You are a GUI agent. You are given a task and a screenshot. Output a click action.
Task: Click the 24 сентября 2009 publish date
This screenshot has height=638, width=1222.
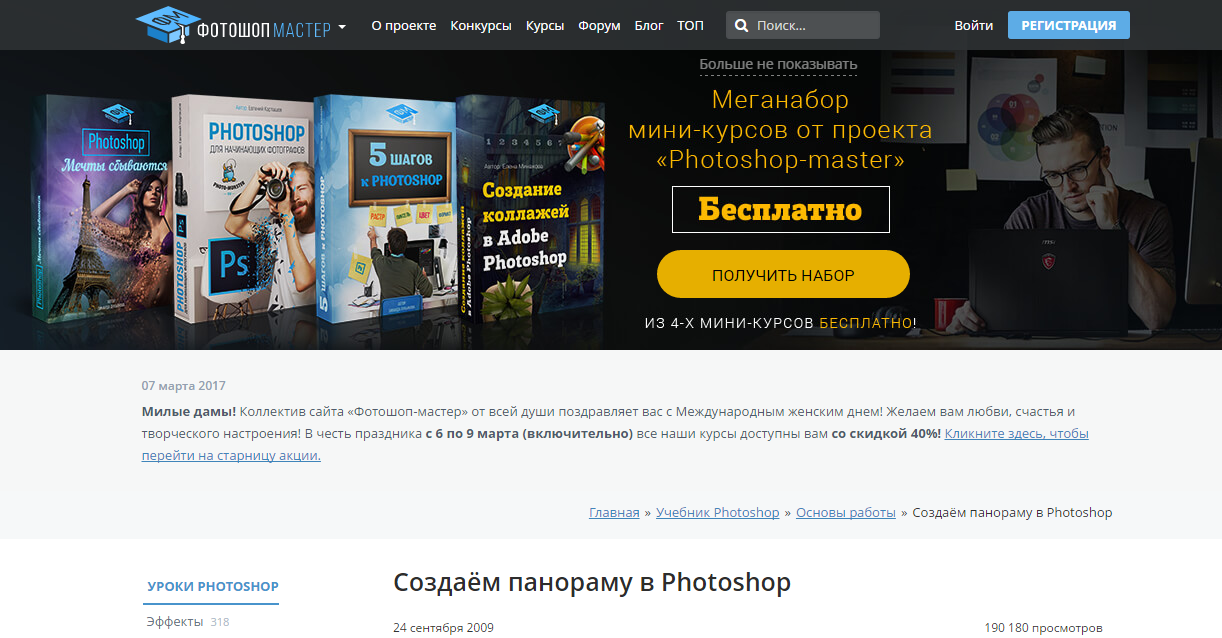[443, 628]
